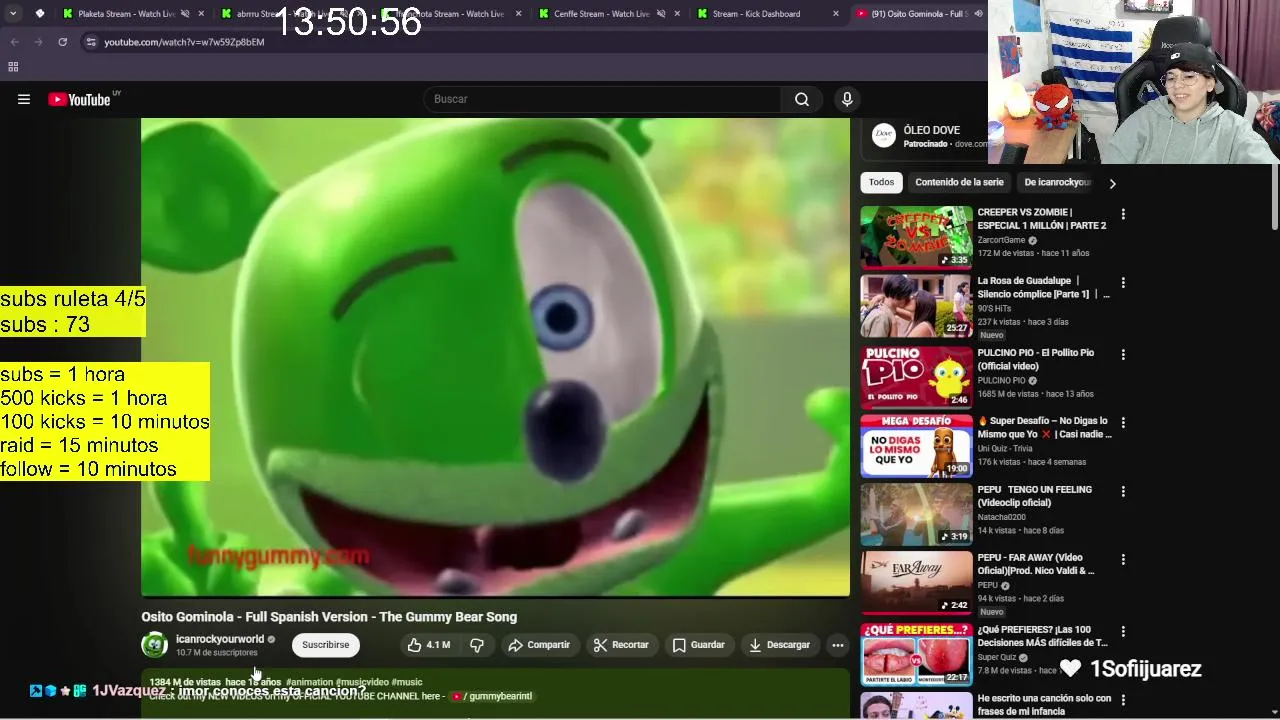
Task: Click the #music hashtag
Action: point(407,682)
